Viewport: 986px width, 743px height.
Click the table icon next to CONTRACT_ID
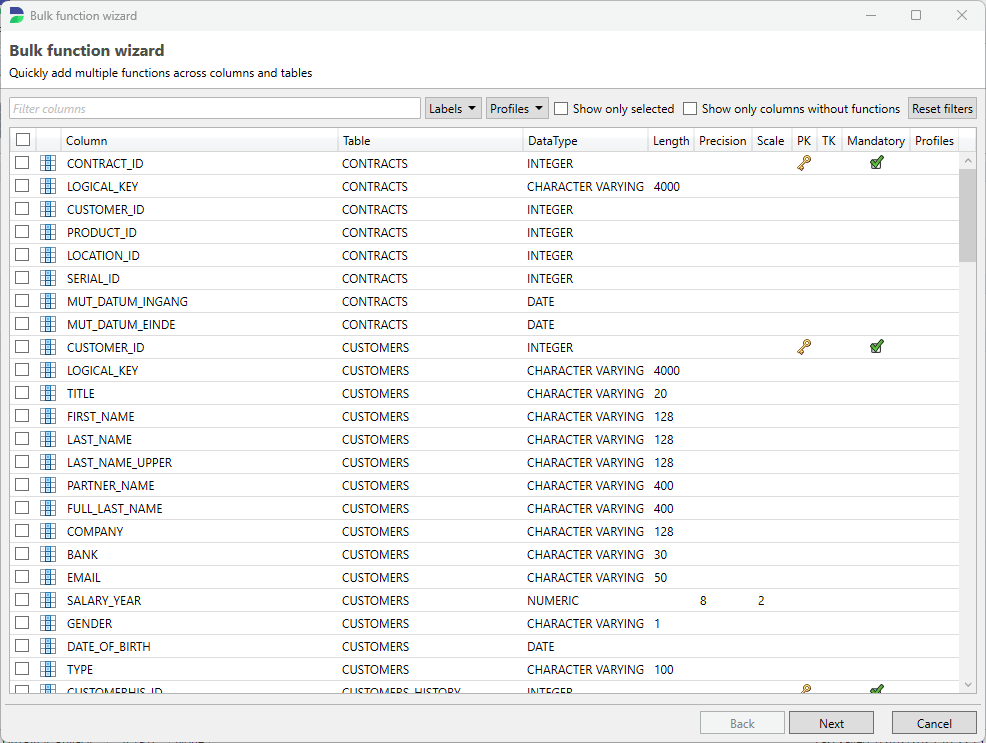pyautogui.click(x=48, y=163)
